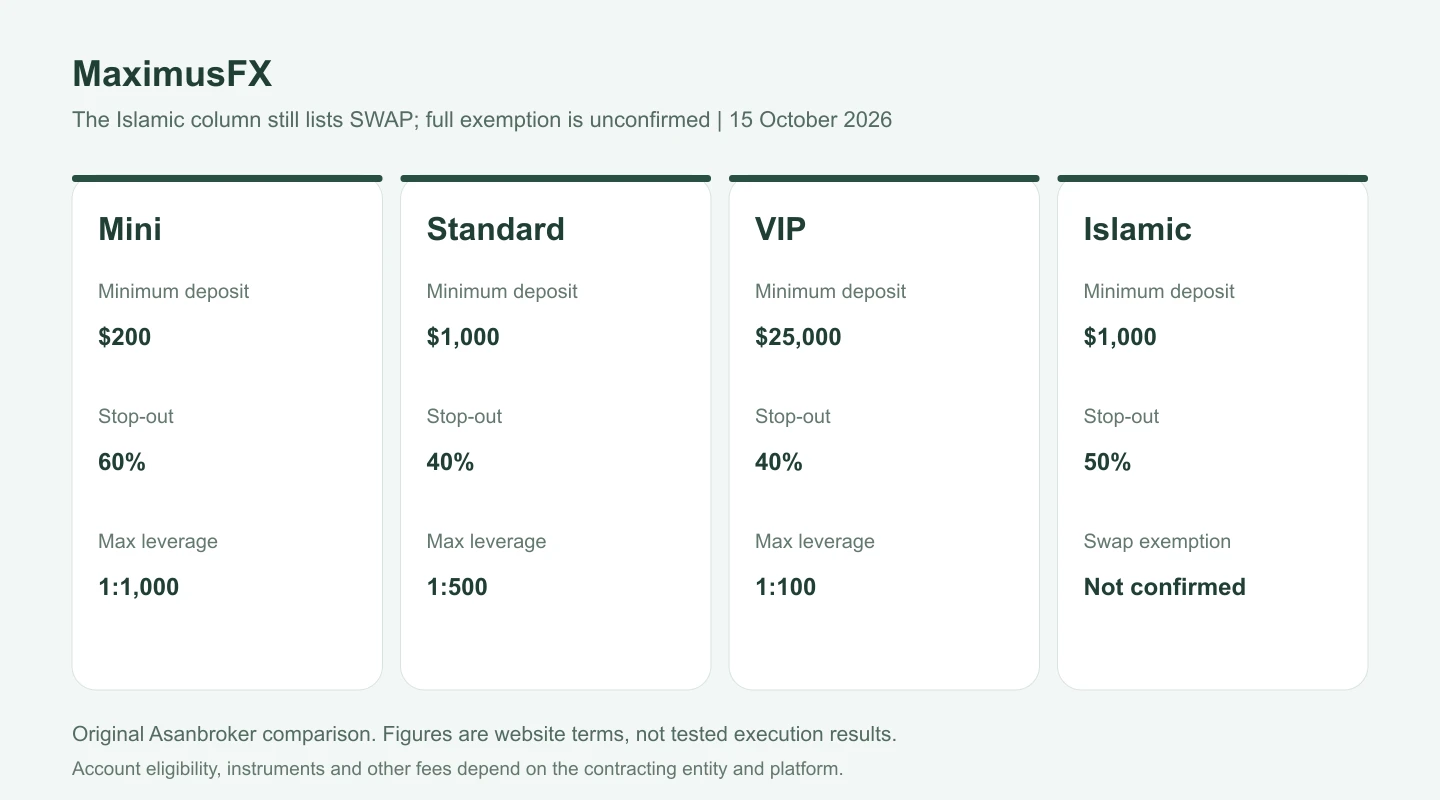The width and height of the screenshot is (1440, 800).
Task: Select the 1:1,000 max leverage value
Action: (x=139, y=587)
